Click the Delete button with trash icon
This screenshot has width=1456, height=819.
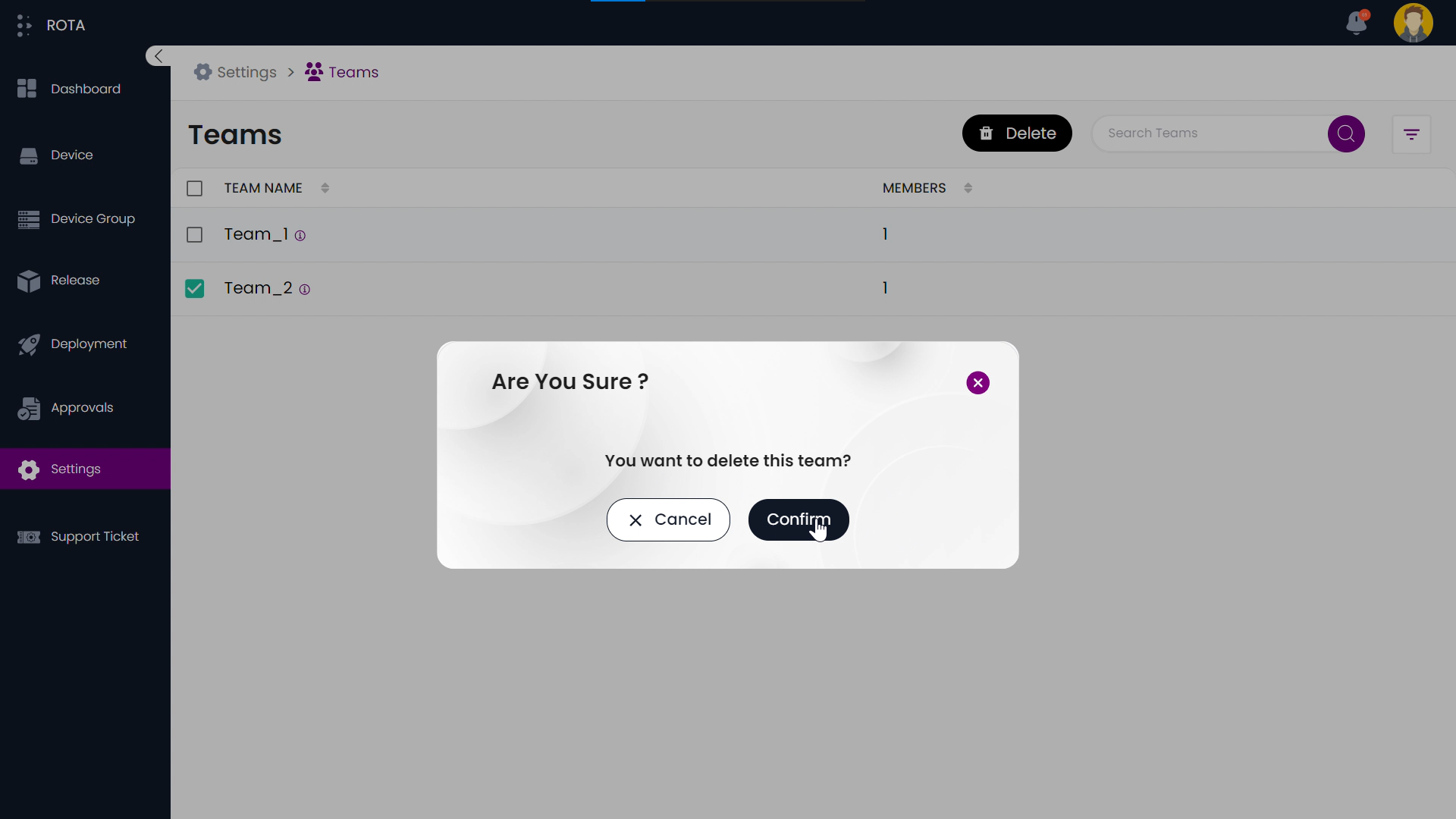pyautogui.click(x=1017, y=133)
